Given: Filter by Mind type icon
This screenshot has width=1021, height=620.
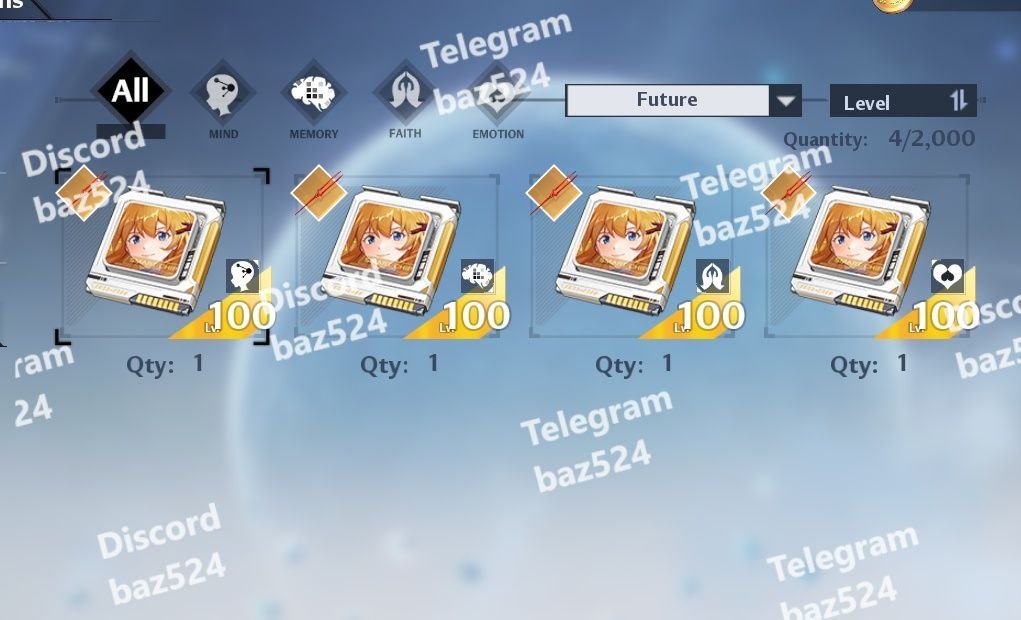Looking at the screenshot, I should [x=223, y=94].
